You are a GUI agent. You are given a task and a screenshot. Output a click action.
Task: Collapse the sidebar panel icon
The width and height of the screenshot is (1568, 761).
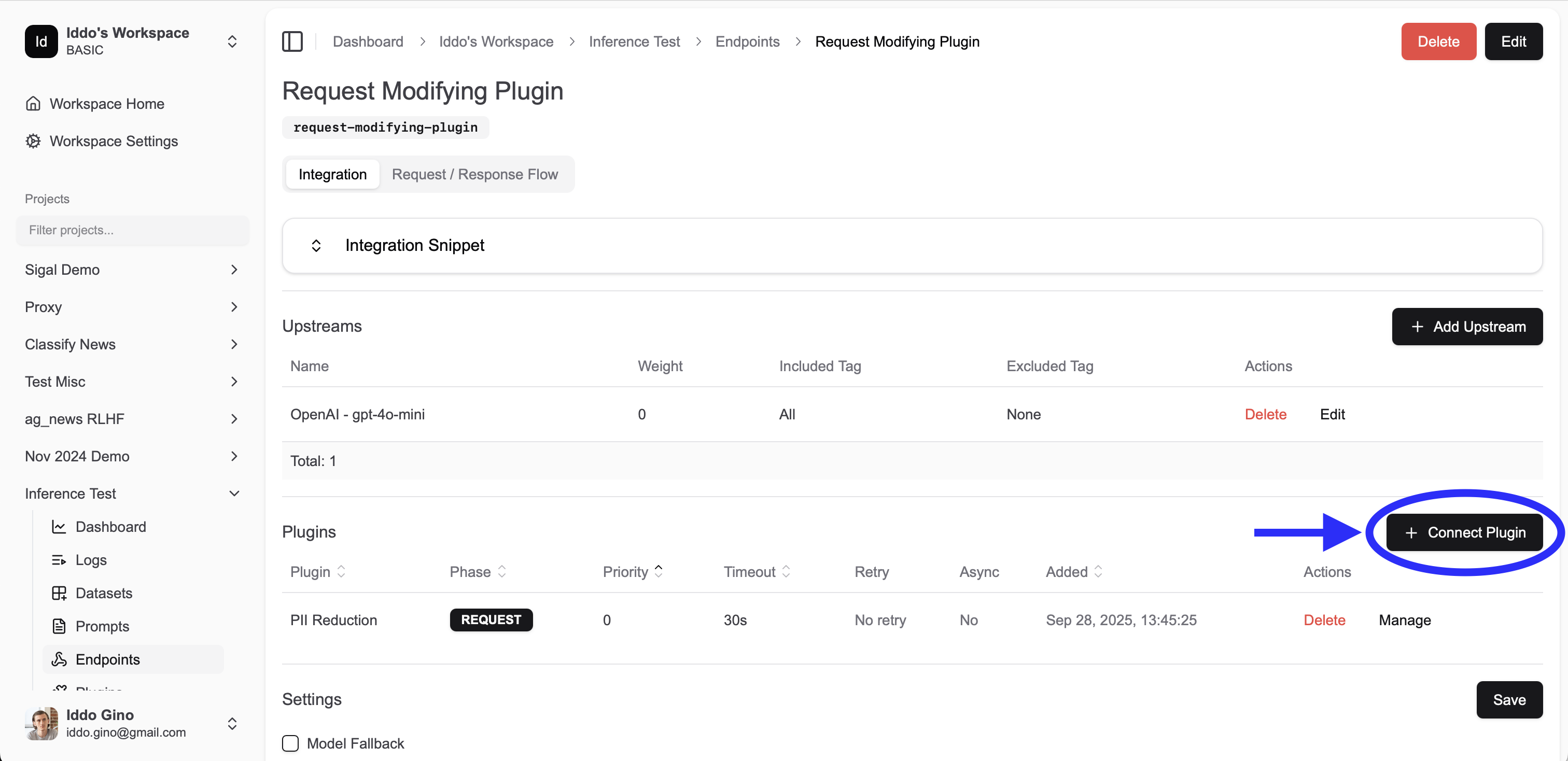pyautogui.click(x=292, y=41)
